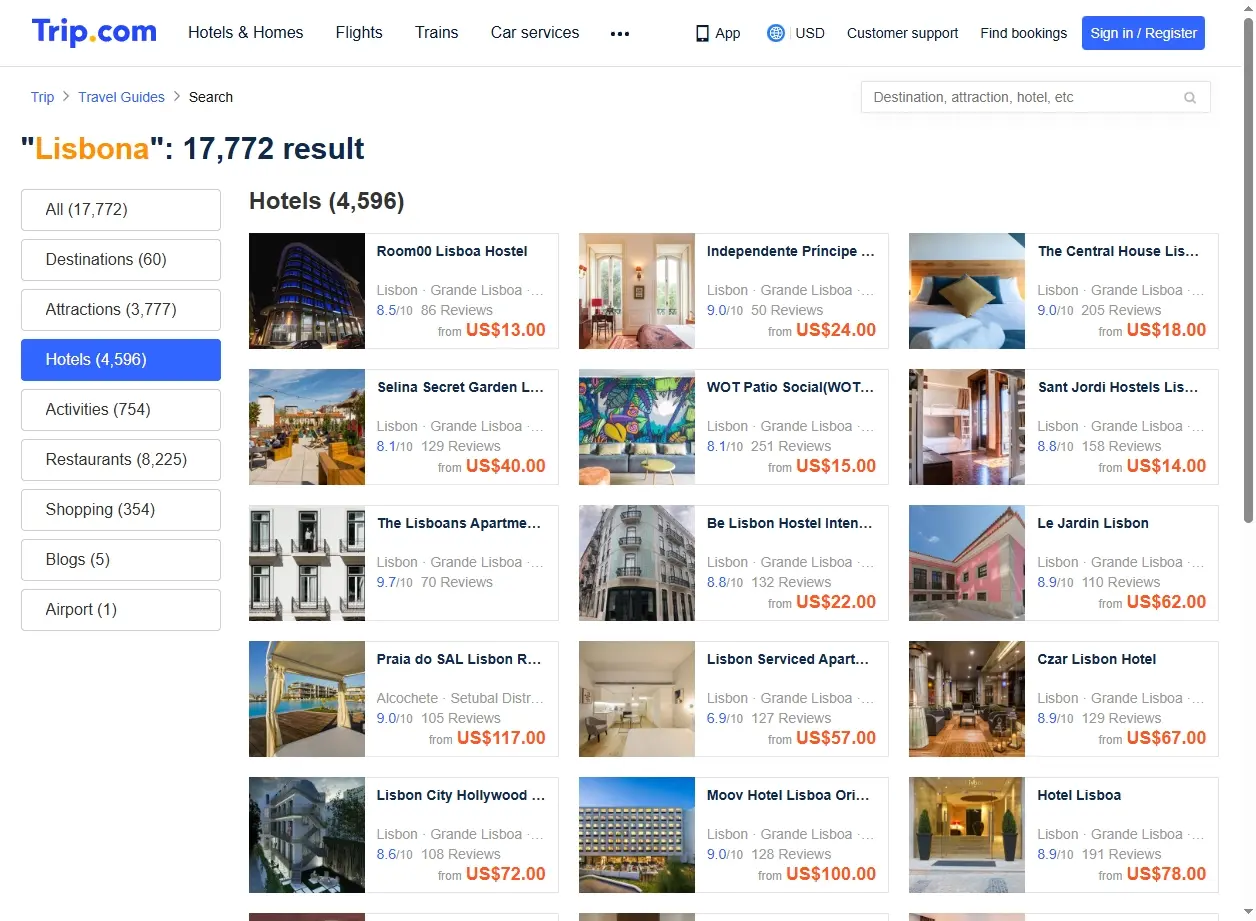Open The Lisboans Apartments thumbnail

(x=307, y=563)
